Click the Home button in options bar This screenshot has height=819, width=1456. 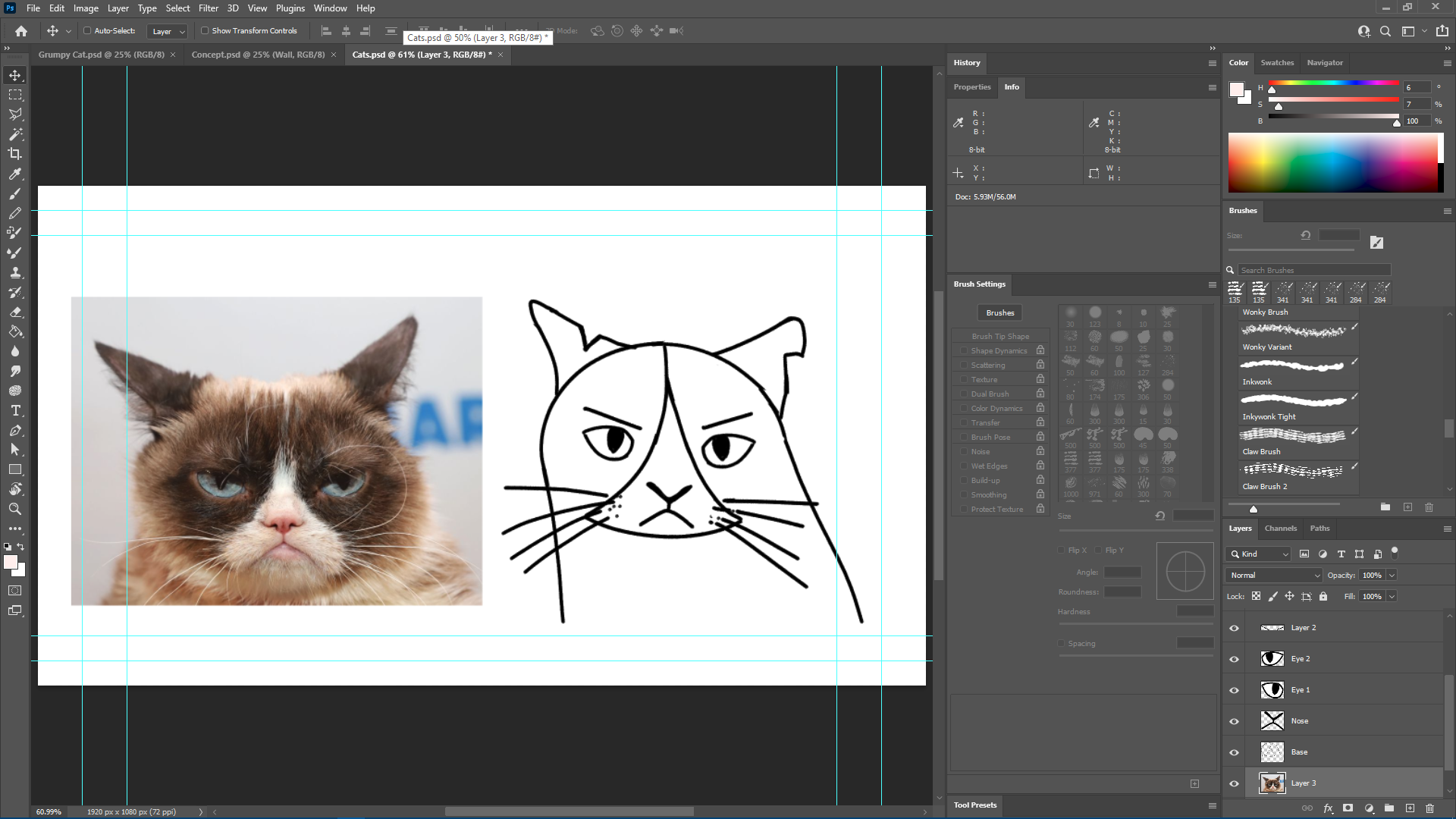point(21,31)
